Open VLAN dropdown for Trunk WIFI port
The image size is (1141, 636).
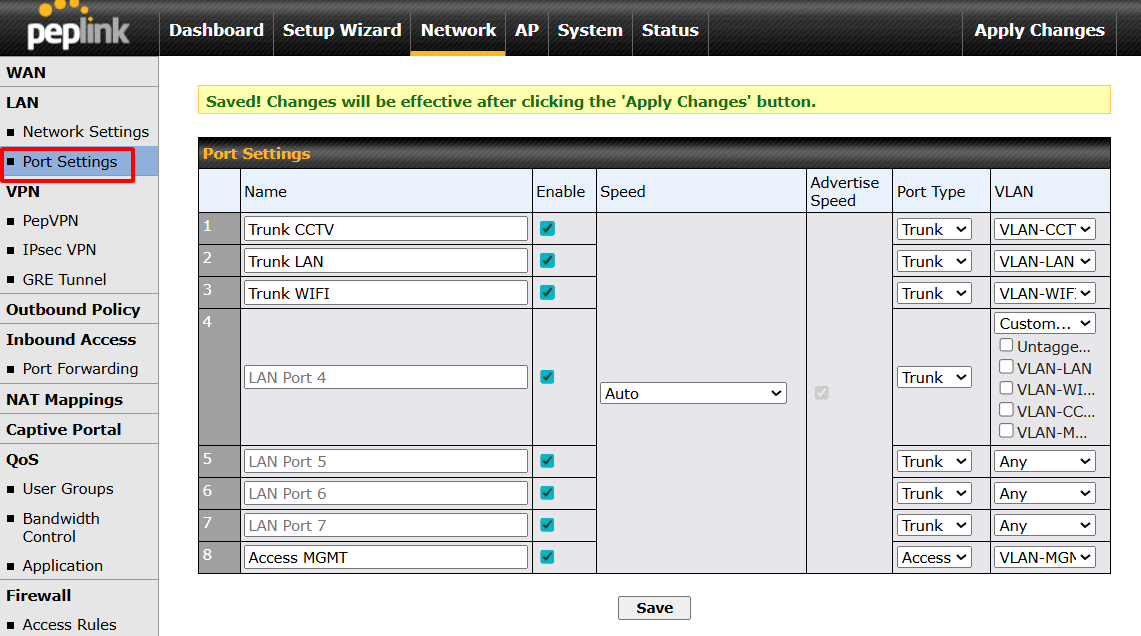[x=1045, y=293]
